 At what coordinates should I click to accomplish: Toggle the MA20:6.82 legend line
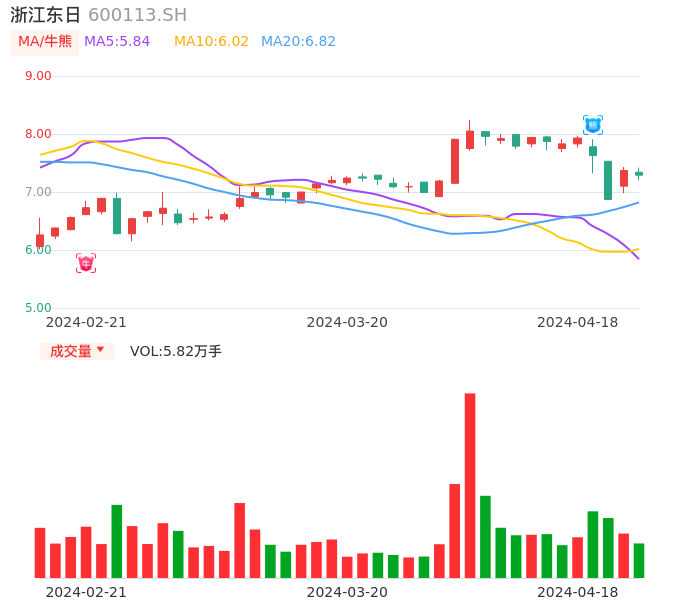pos(298,42)
